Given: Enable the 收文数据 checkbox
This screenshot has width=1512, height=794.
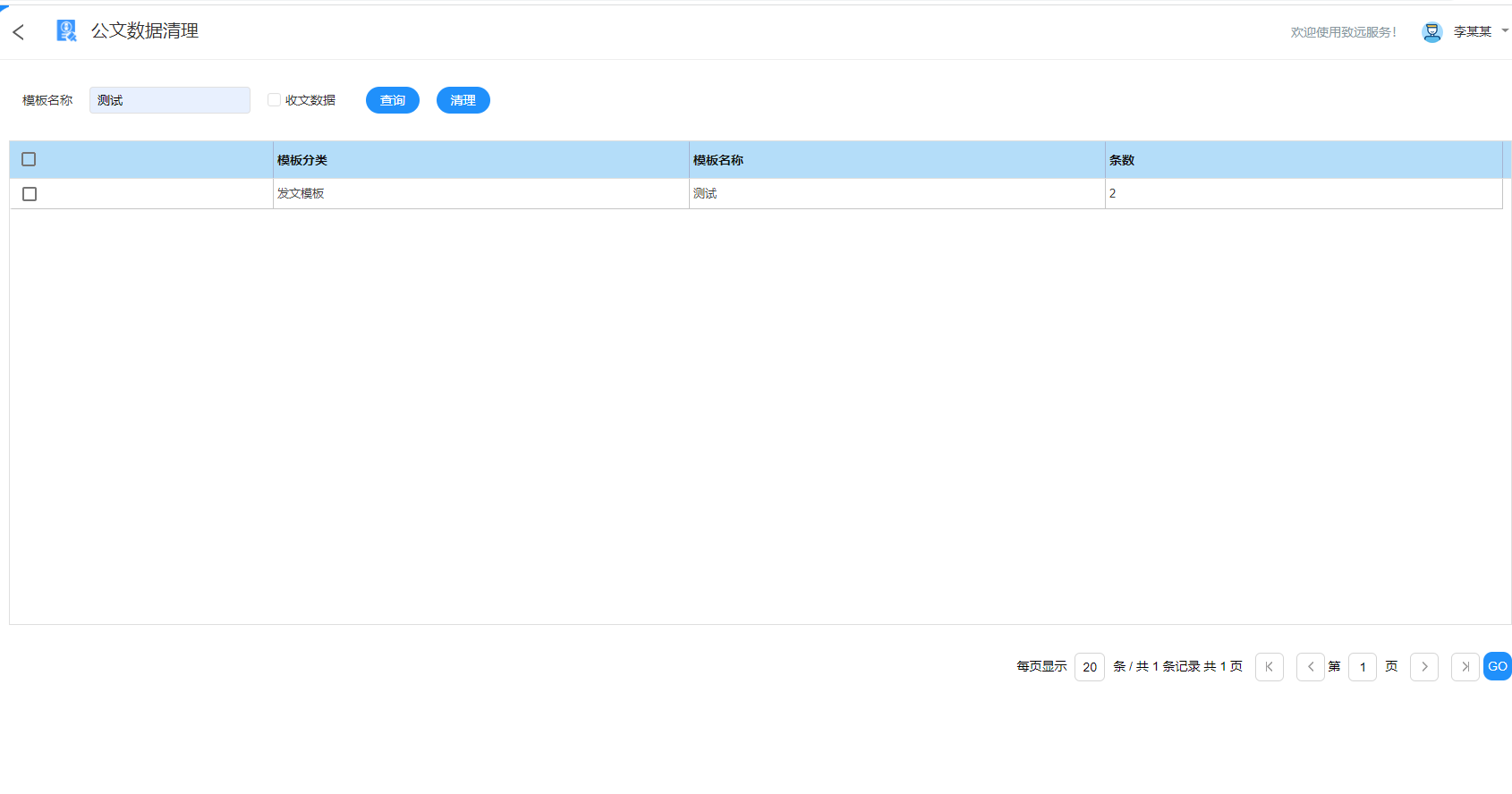Looking at the screenshot, I should click(x=274, y=100).
